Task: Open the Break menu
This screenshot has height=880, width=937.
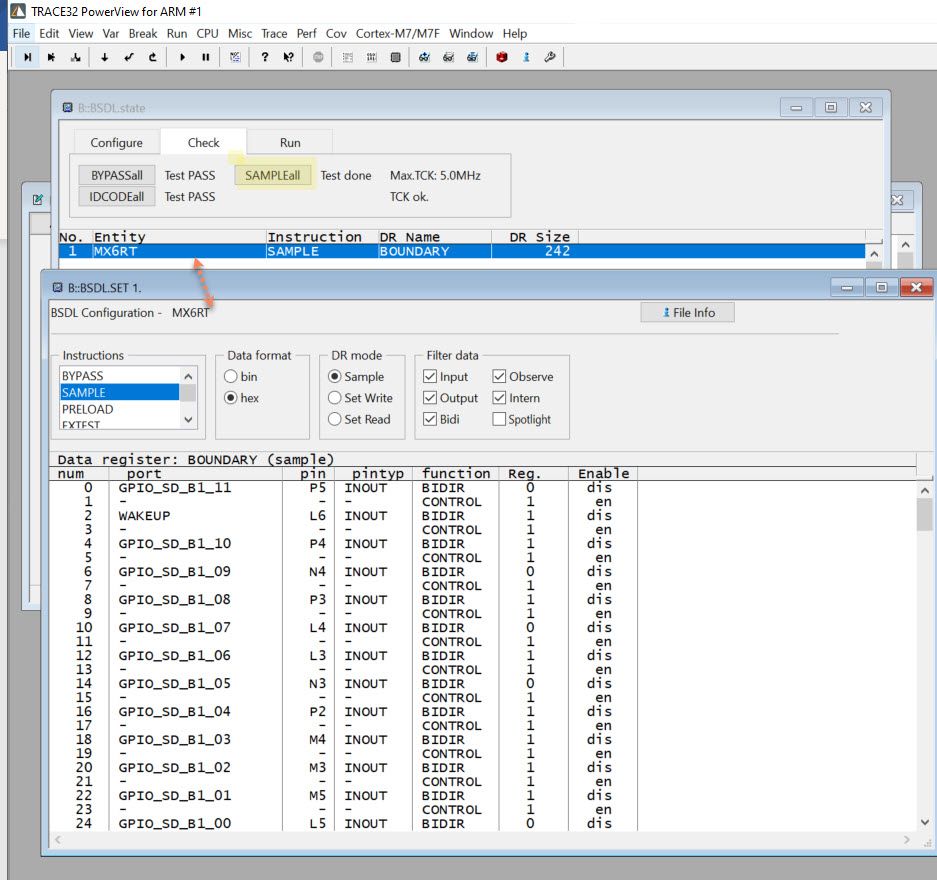Action: pyautogui.click(x=143, y=33)
